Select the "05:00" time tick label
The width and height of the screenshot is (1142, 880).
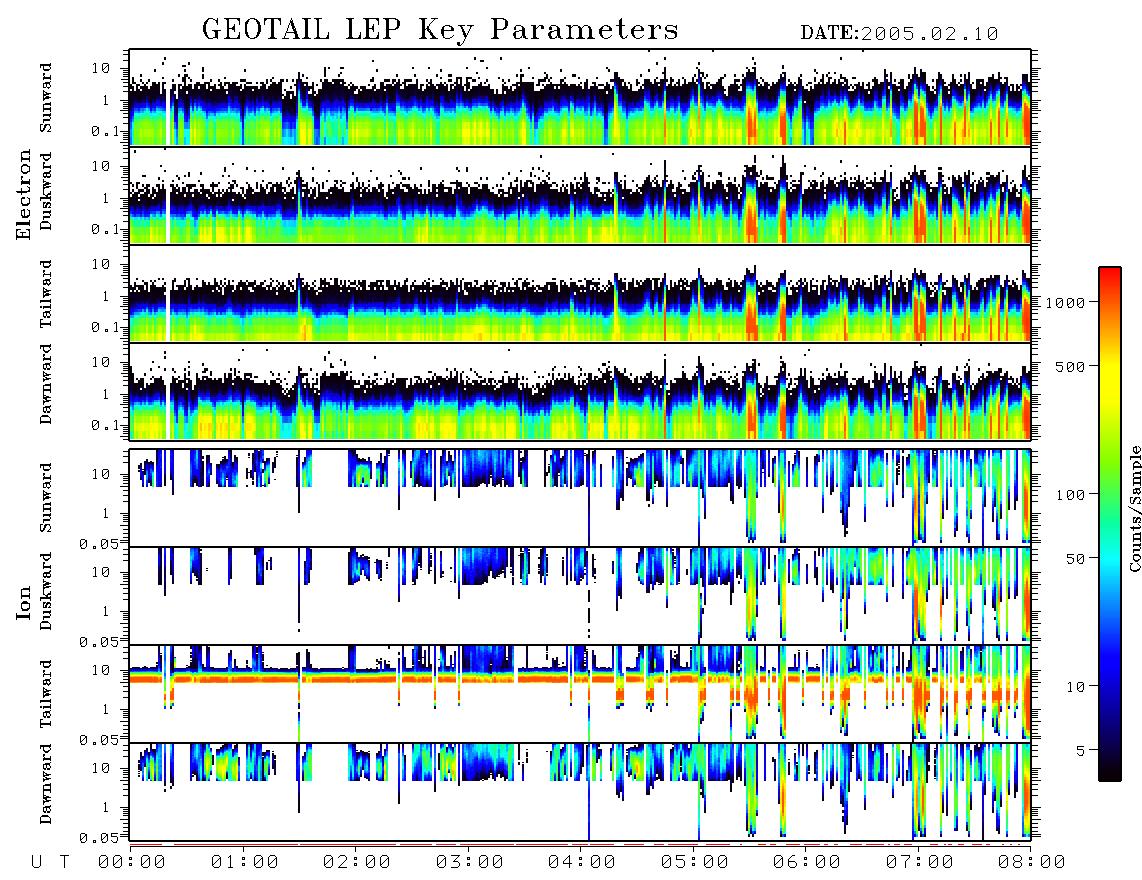pos(695,862)
